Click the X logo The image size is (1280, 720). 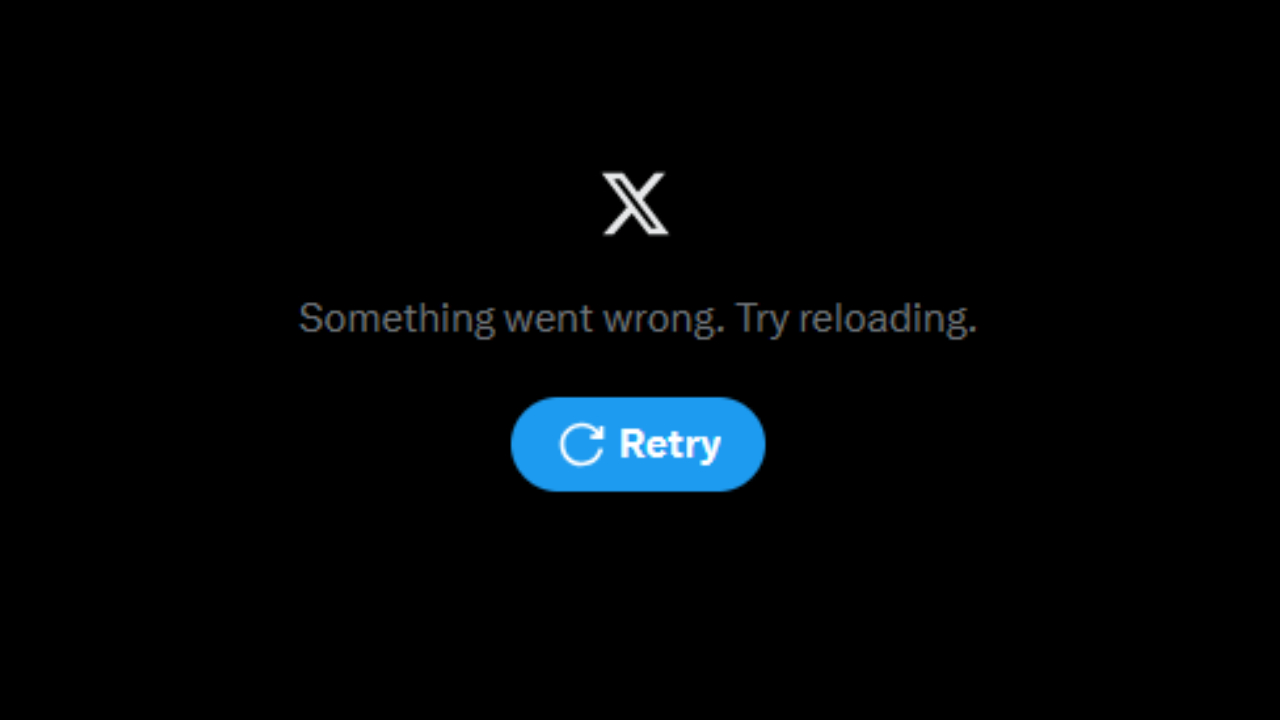point(636,203)
